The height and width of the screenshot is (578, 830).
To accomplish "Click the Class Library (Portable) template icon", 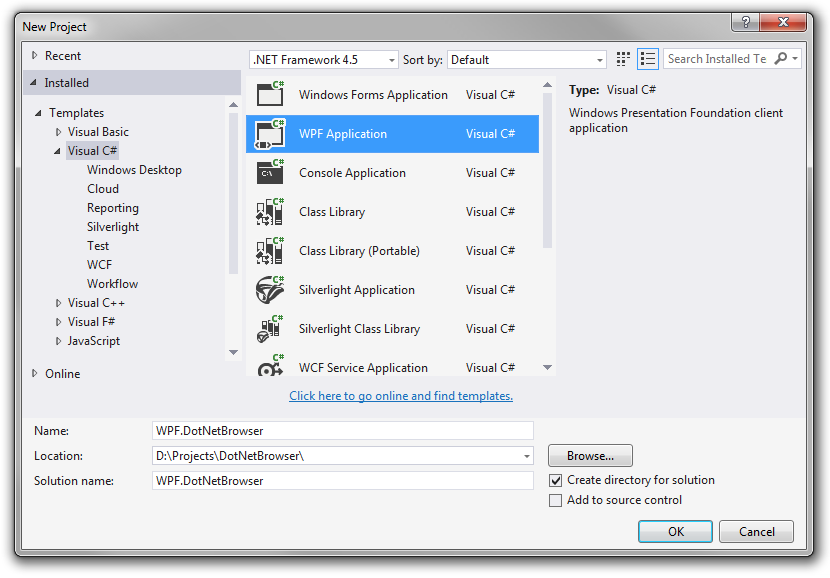I will [270, 251].
